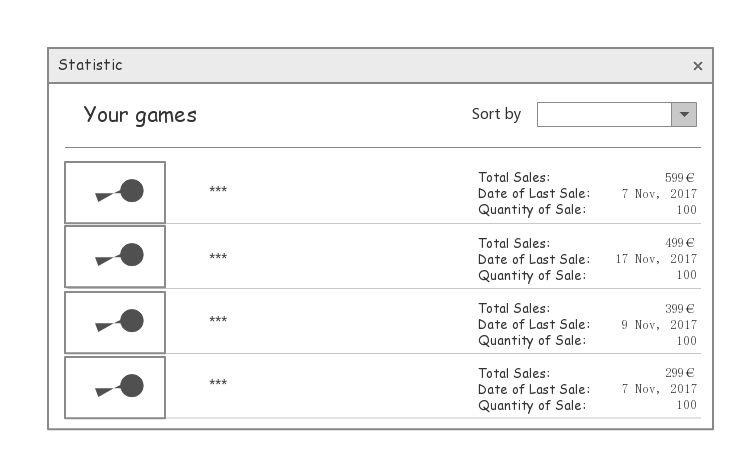Click the 299 € total sales value
This screenshot has width=745, height=461.
(x=679, y=373)
